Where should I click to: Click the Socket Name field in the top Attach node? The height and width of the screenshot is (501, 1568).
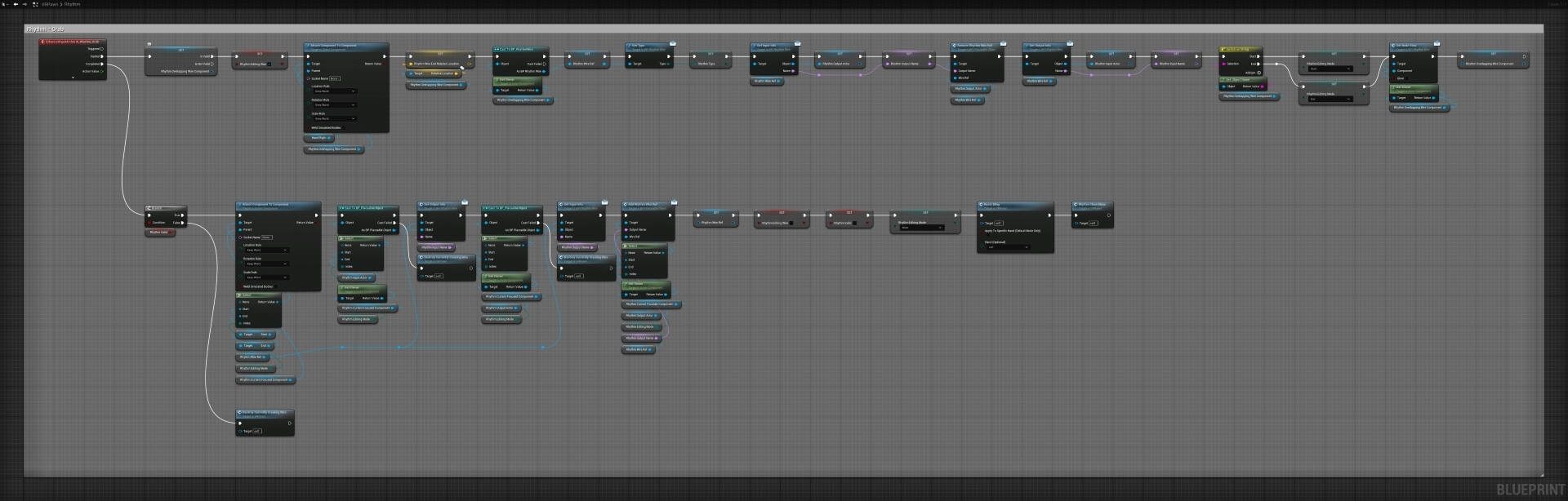(x=335, y=78)
